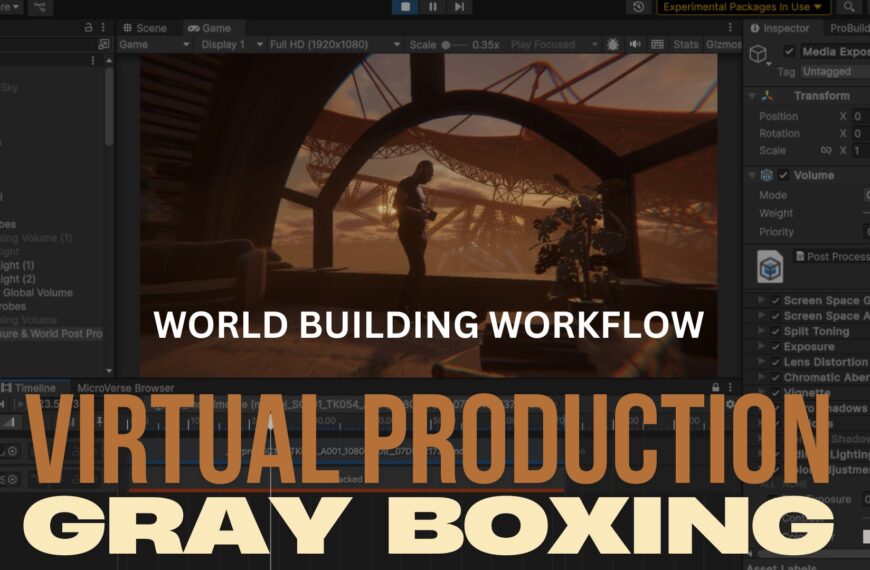Adjust the Game view Scale slider
This screenshot has height=570, width=870.
tap(452, 45)
